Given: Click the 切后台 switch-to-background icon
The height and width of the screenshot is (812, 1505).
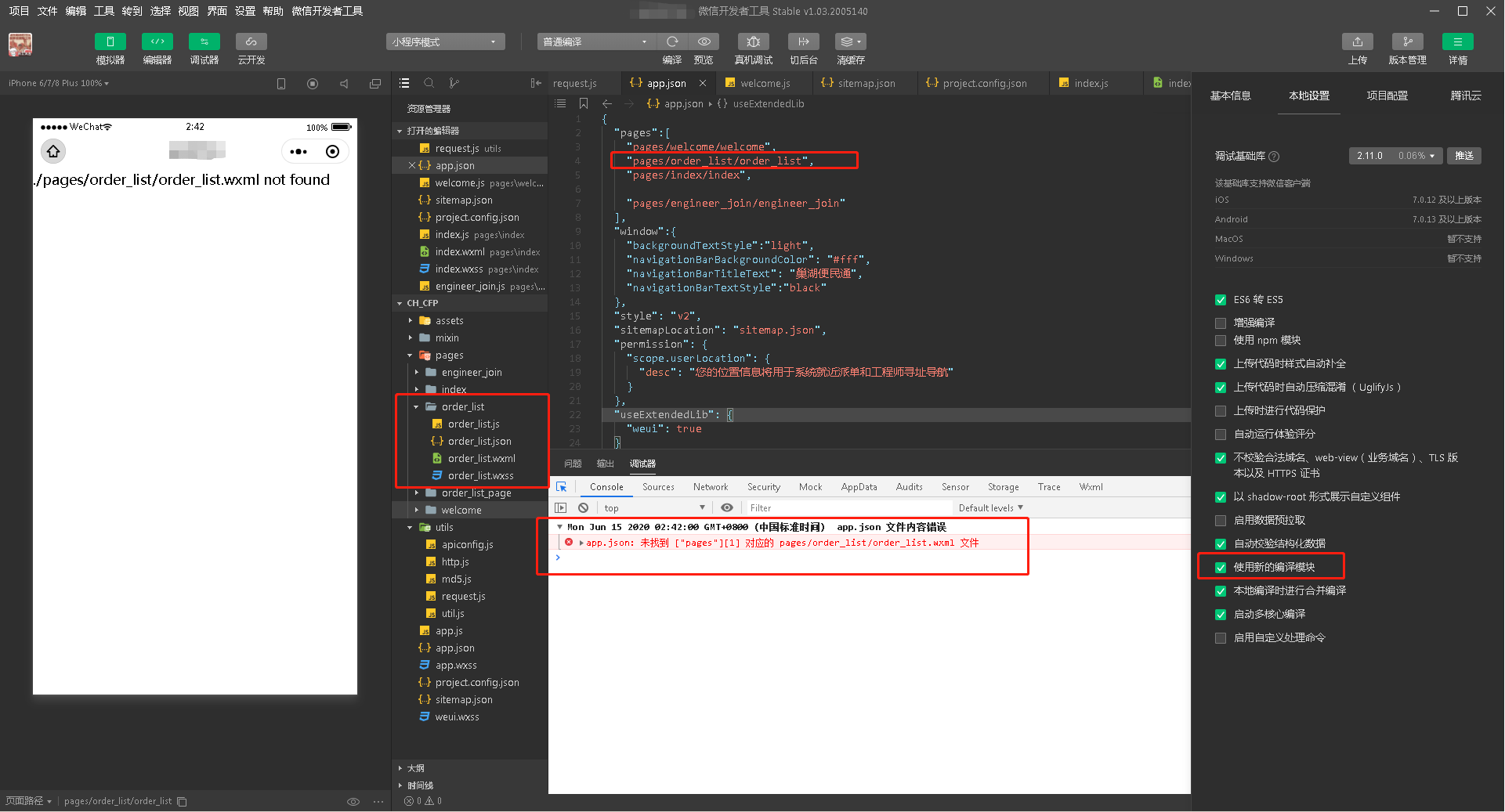Looking at the screenshot, I should pyautogui.click(x=804, y=42).
